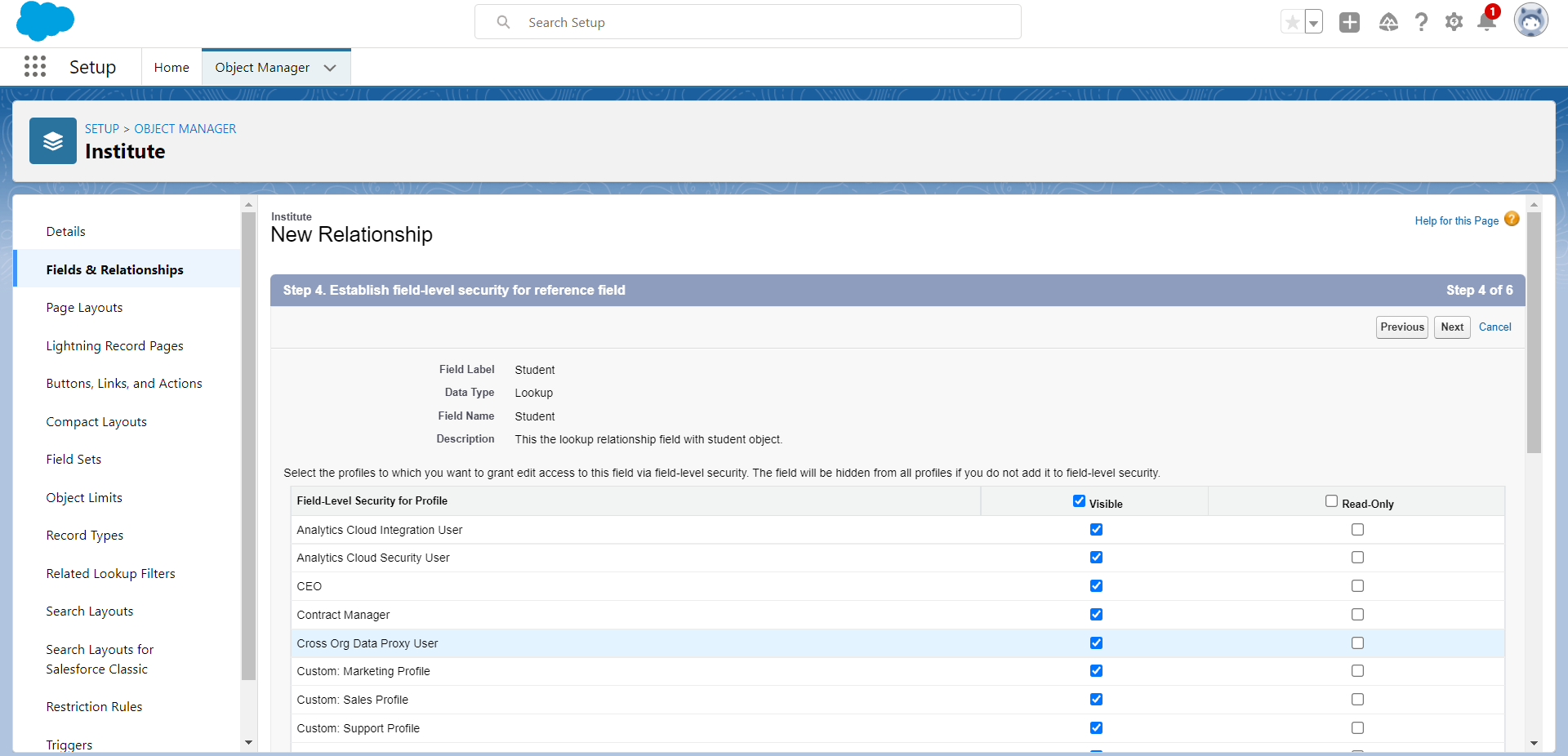The height and width of the screenshot is (756, 1568).
Task: Open the Trailhead guidance icon
Action: (x=1388, y=22)
